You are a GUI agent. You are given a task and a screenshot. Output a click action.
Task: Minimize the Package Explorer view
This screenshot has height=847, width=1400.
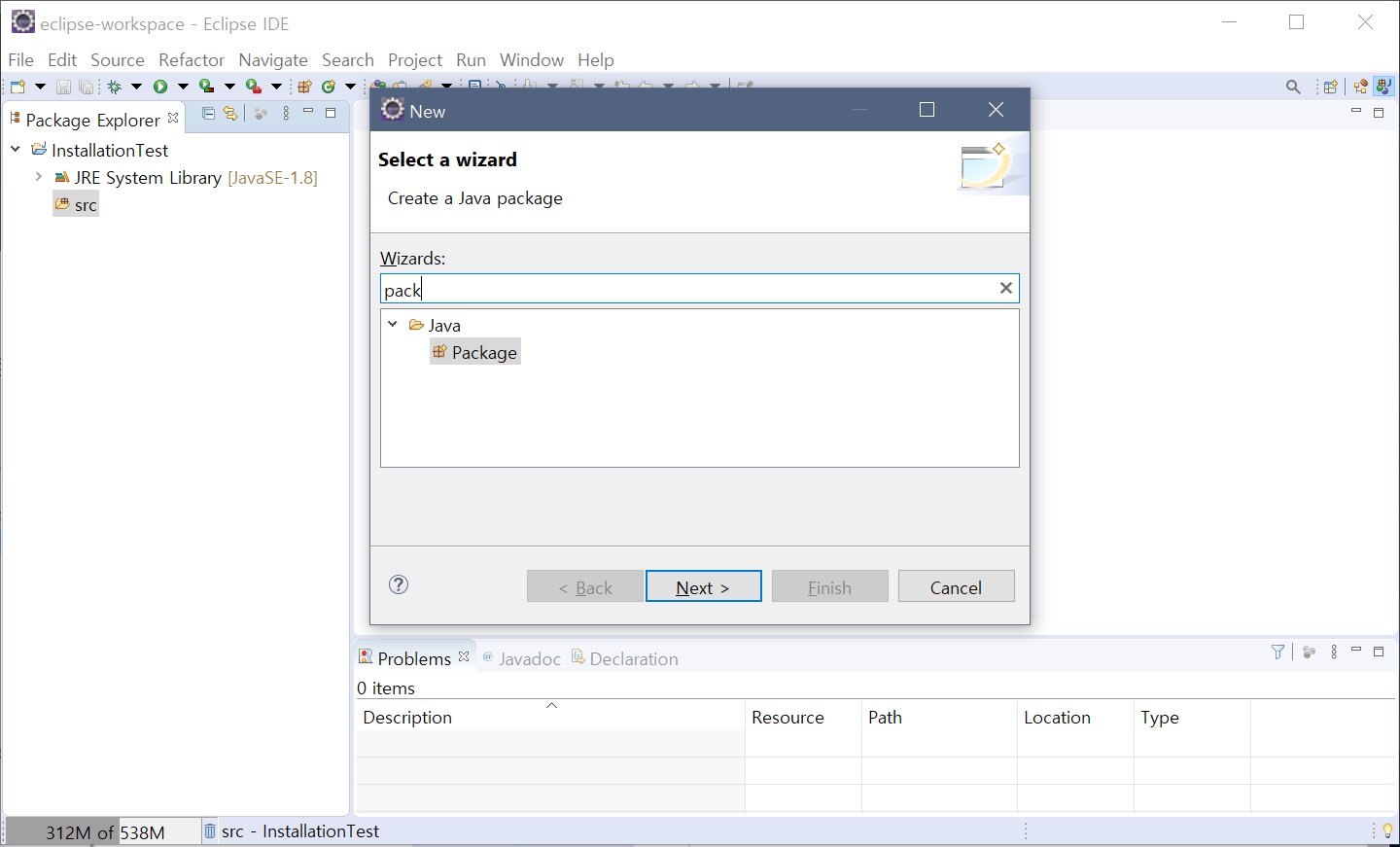point(308,112)
